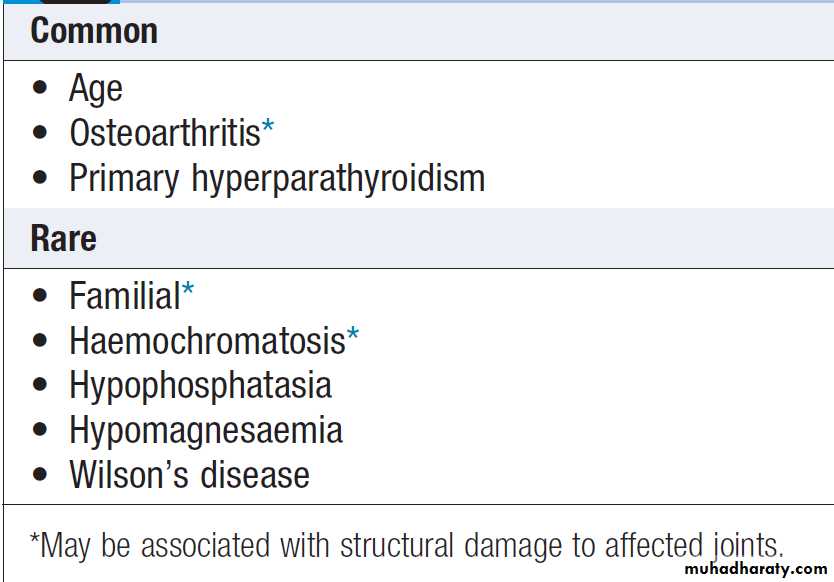Click the bullet beside Hypophosphatasia
Screen dimensions: 834x582
[x=40, y=385]
